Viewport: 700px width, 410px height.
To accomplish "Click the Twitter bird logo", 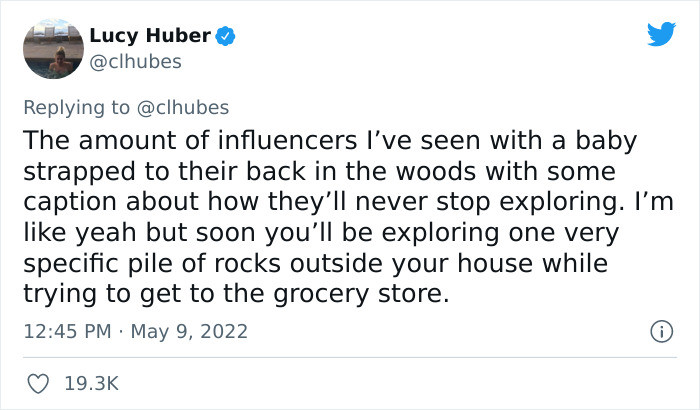I will 662,33.
